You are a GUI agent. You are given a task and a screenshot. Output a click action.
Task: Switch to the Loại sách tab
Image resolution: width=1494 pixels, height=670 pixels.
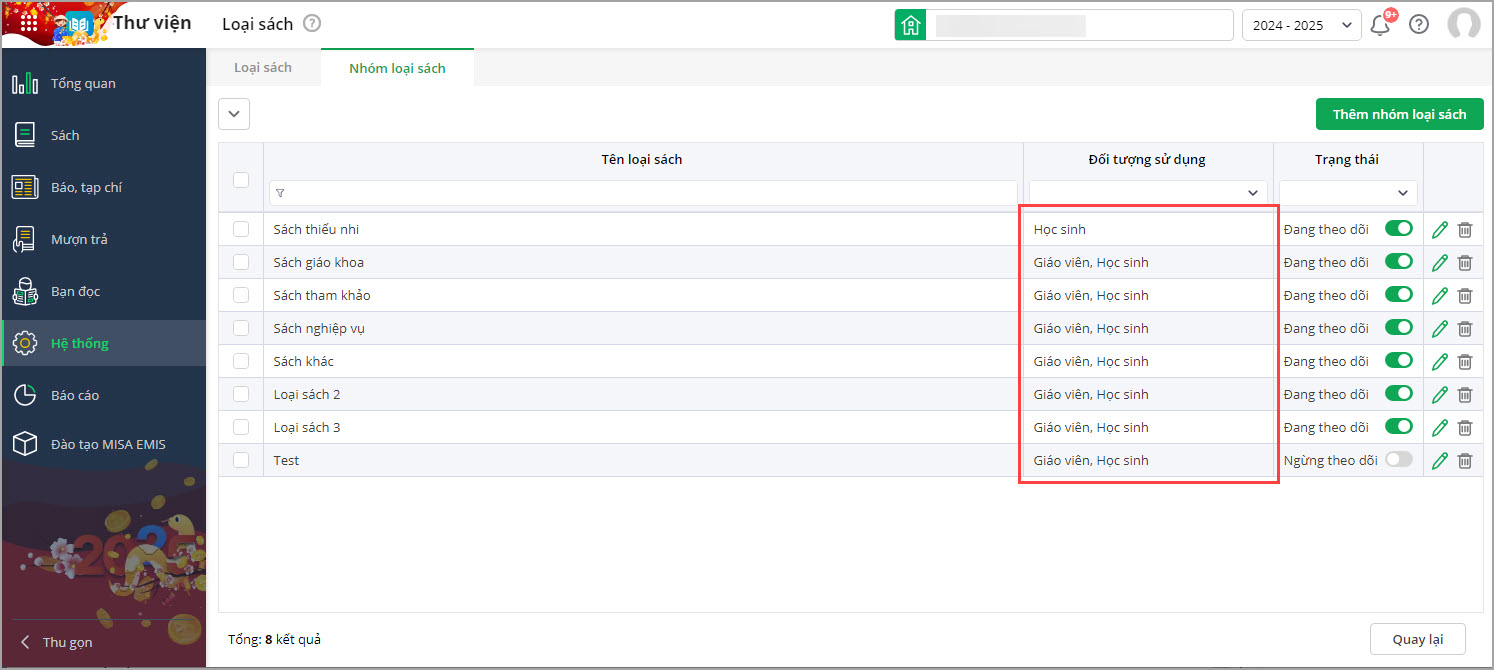263,67
